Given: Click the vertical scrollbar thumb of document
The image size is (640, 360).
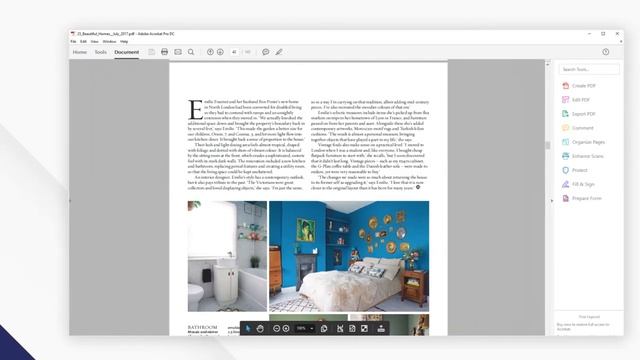Looking at the screenshot, I should click(548, 145).
